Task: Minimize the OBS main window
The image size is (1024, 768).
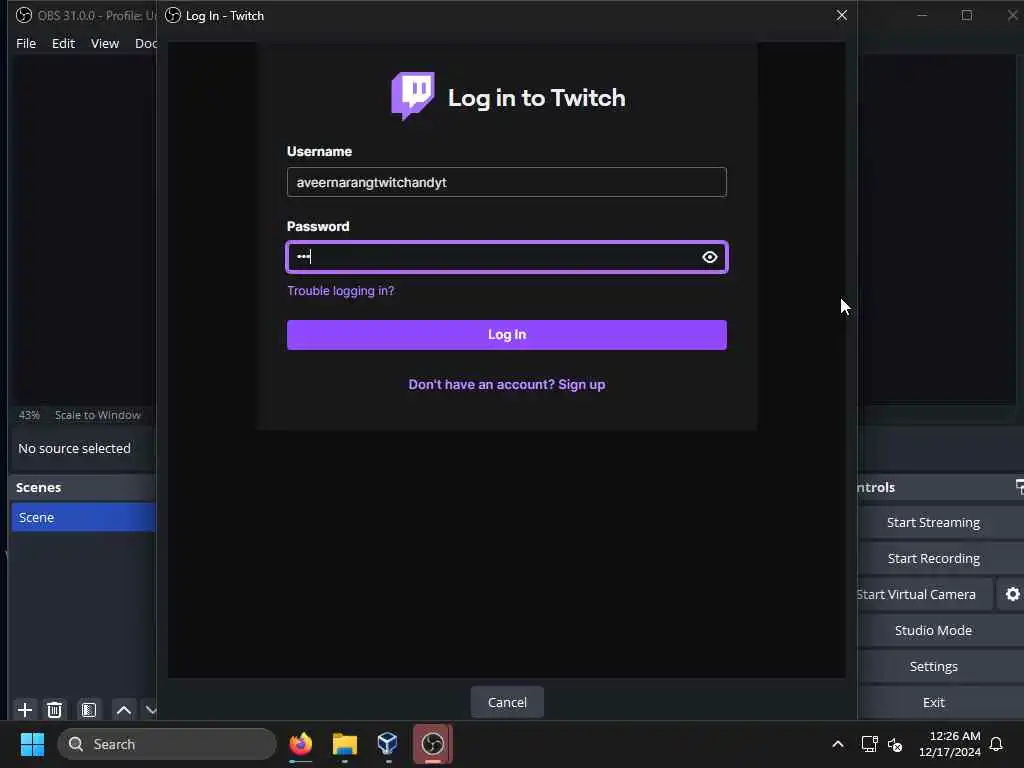Action: click(922, 15)
